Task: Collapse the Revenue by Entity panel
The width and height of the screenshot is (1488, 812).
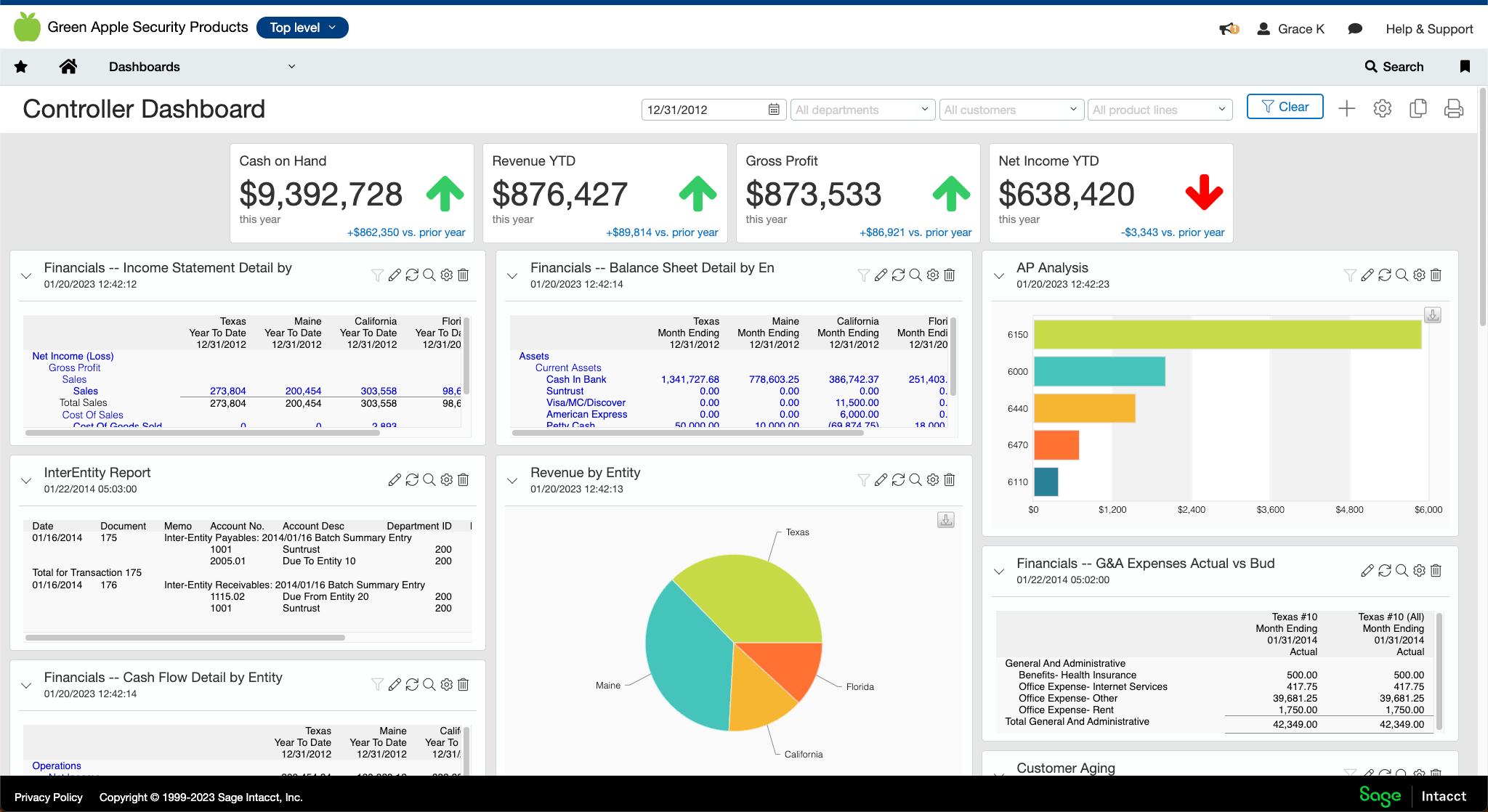Action: pos(512,481)
